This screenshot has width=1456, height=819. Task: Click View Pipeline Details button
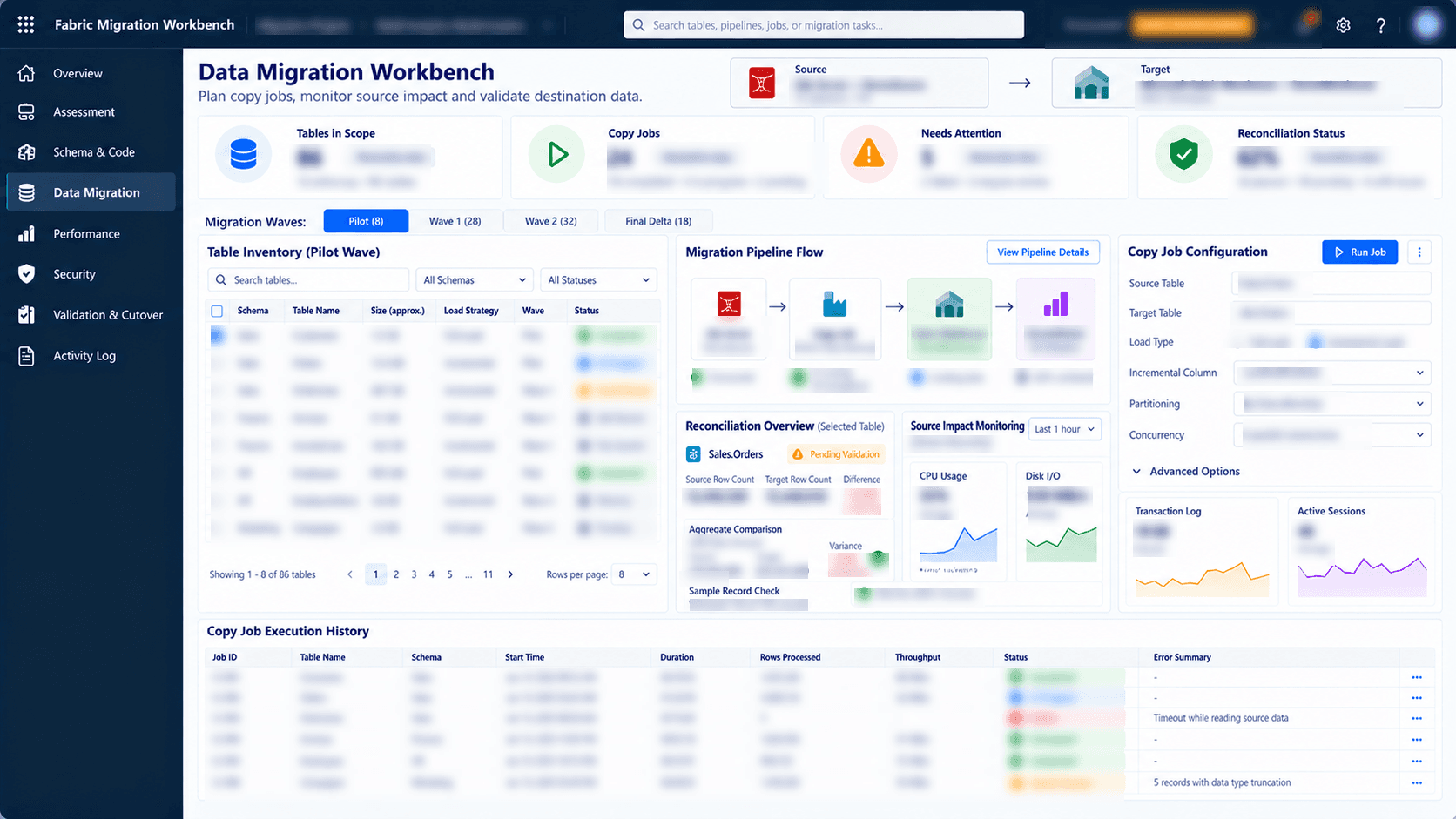tap(1042, 252)
